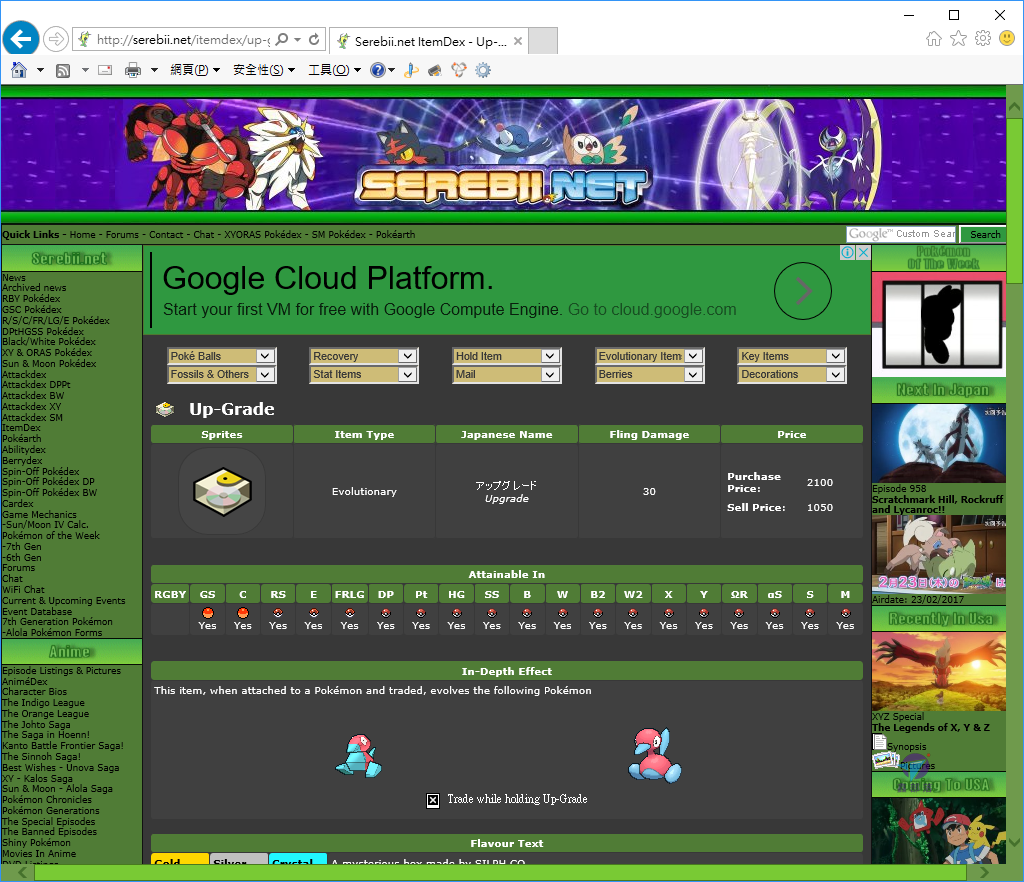
Task: Open the 工具(O) menu
Action: (334, 70)
